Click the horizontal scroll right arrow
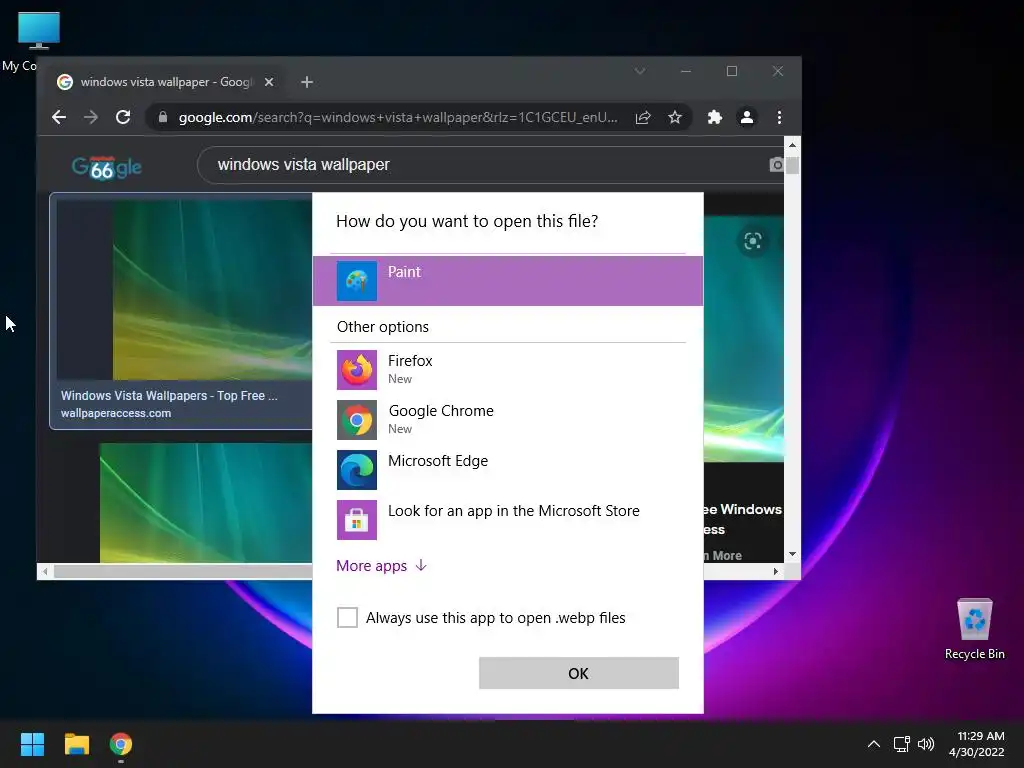1024x768 pixels. point(775,571)
